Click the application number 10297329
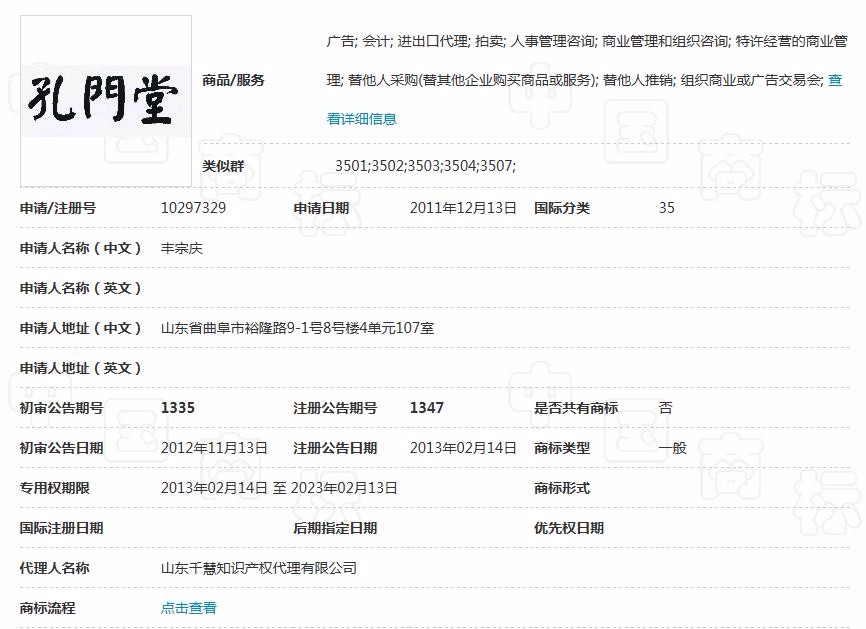 (193, 208)
